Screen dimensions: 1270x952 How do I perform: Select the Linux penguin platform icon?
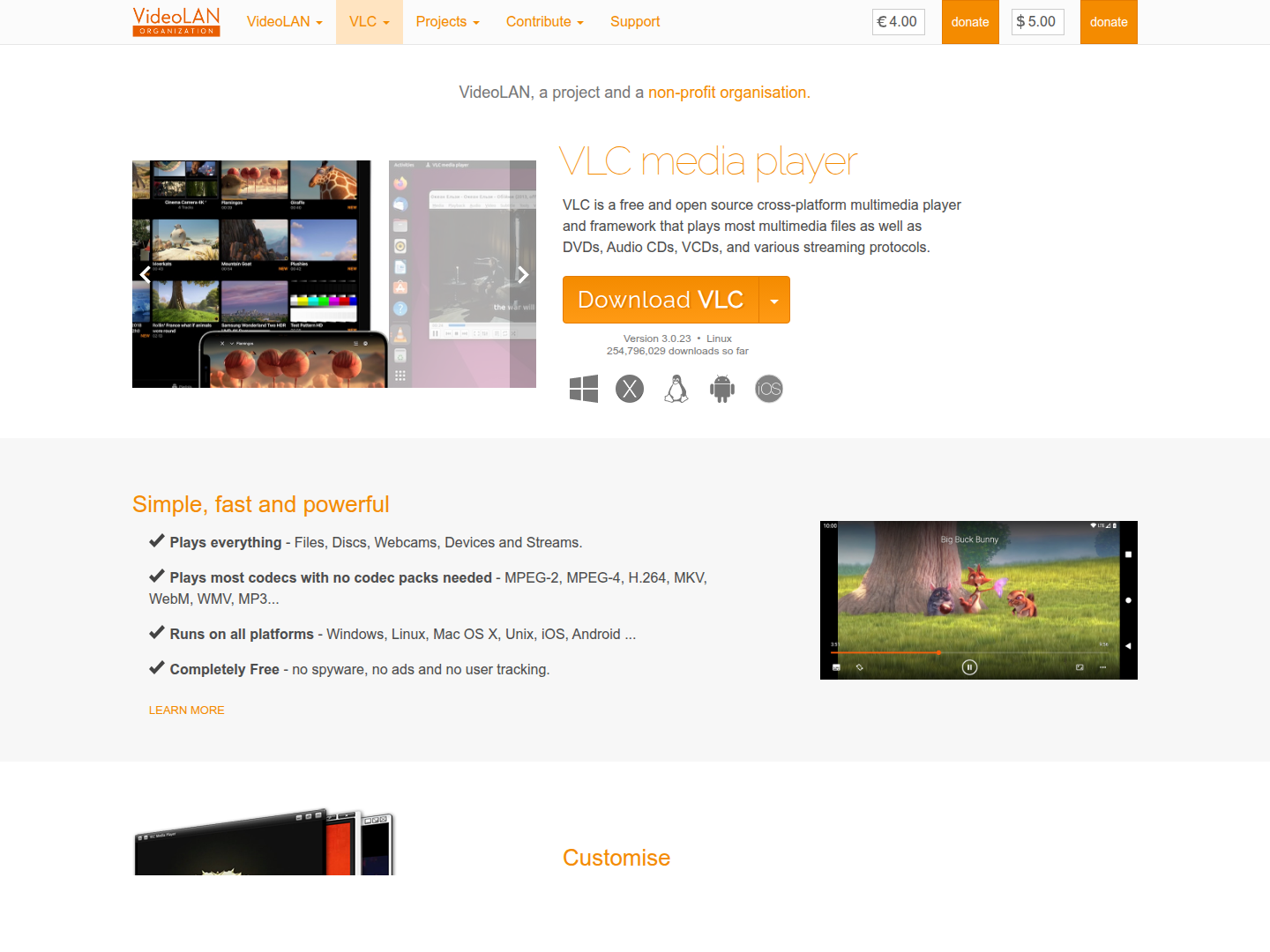[x=676, y=389]
